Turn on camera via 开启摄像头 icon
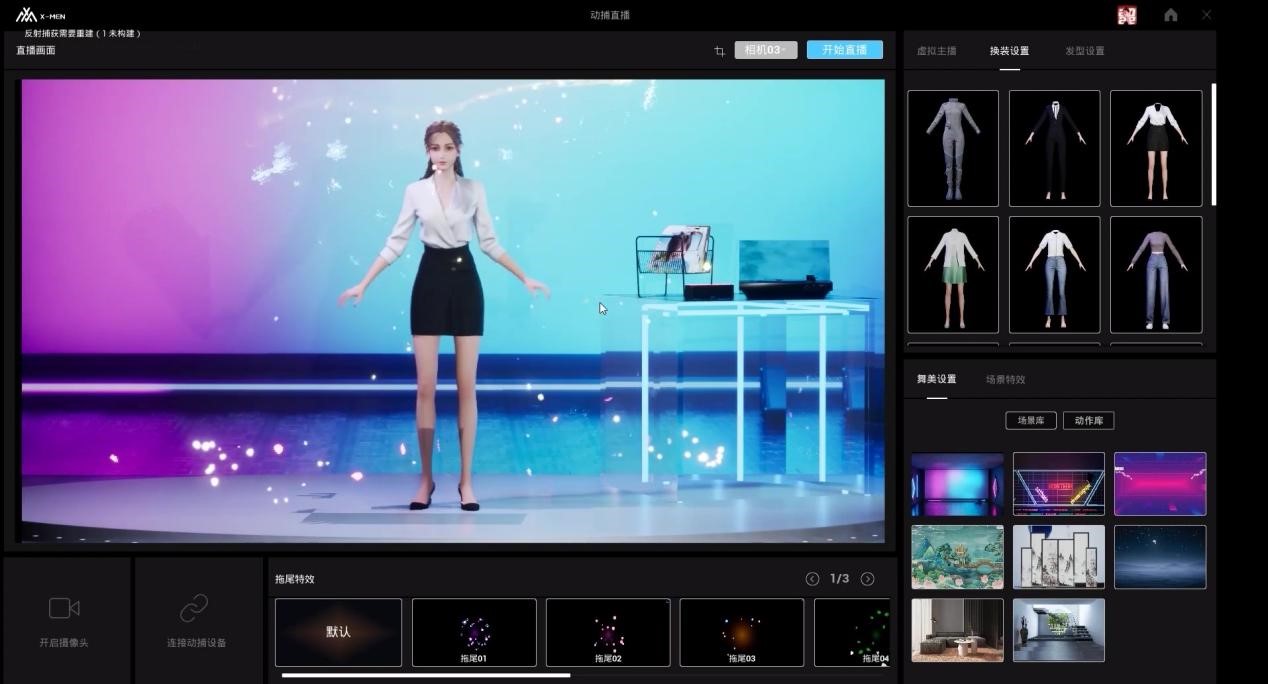Screen dimensions: 1268x684 (64, 608)
